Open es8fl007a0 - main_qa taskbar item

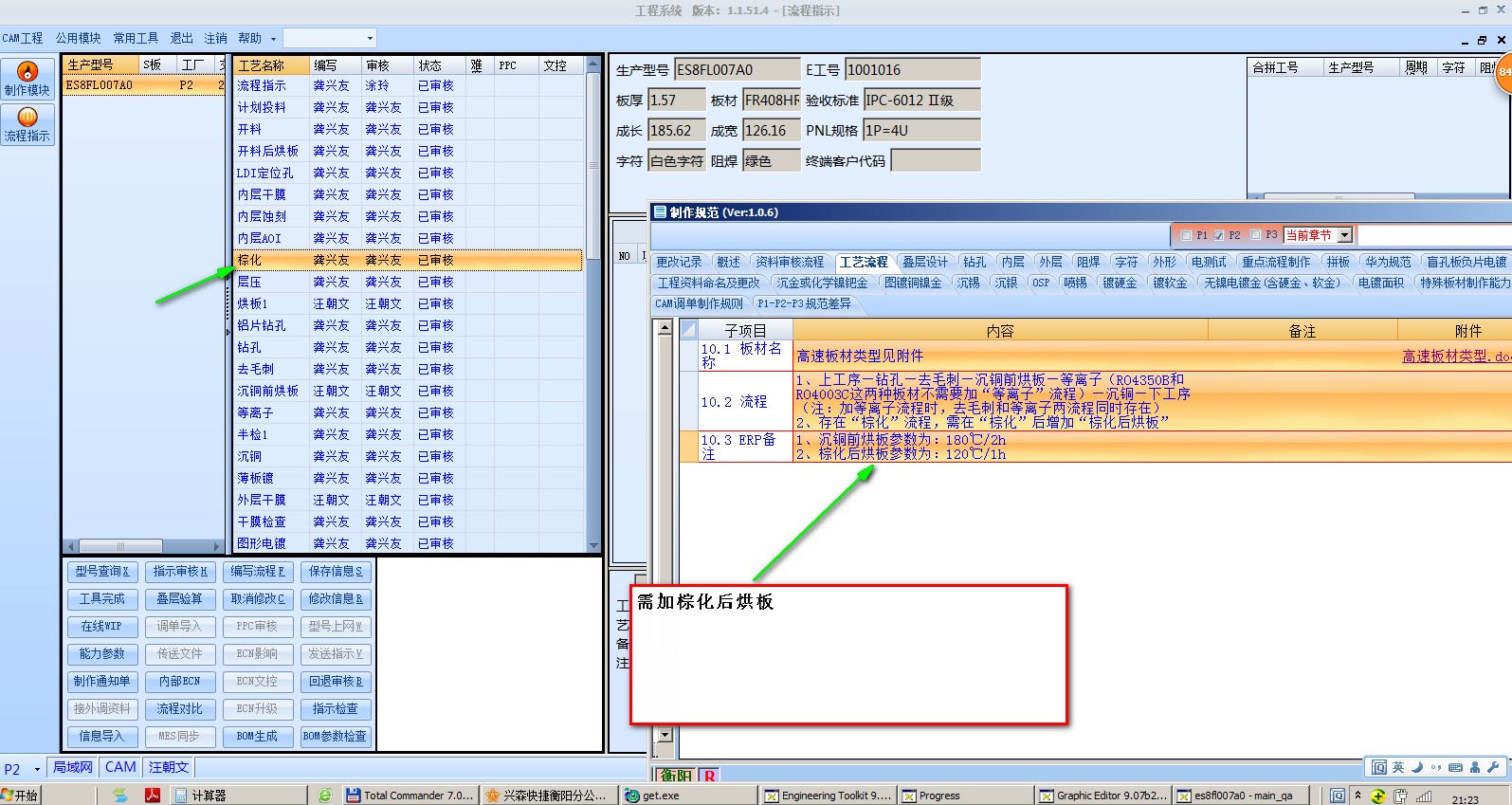click(x=1241, y=796)
